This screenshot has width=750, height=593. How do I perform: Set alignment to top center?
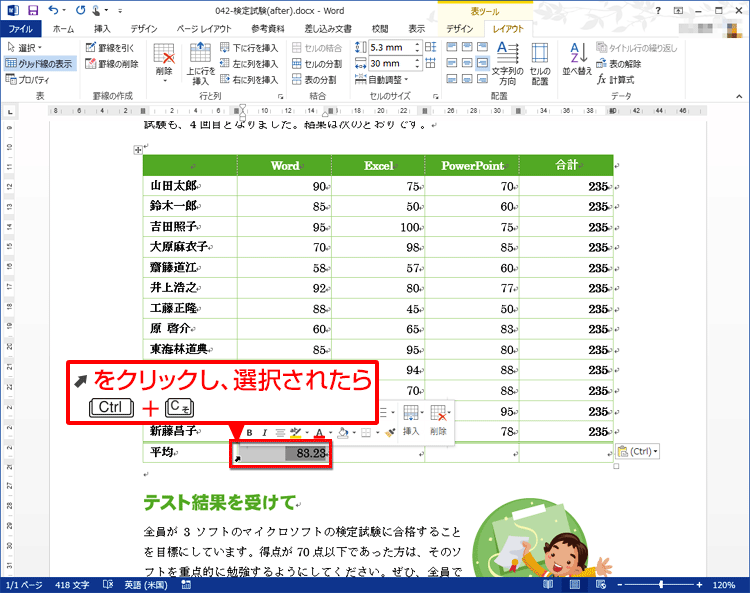point(467,47)
